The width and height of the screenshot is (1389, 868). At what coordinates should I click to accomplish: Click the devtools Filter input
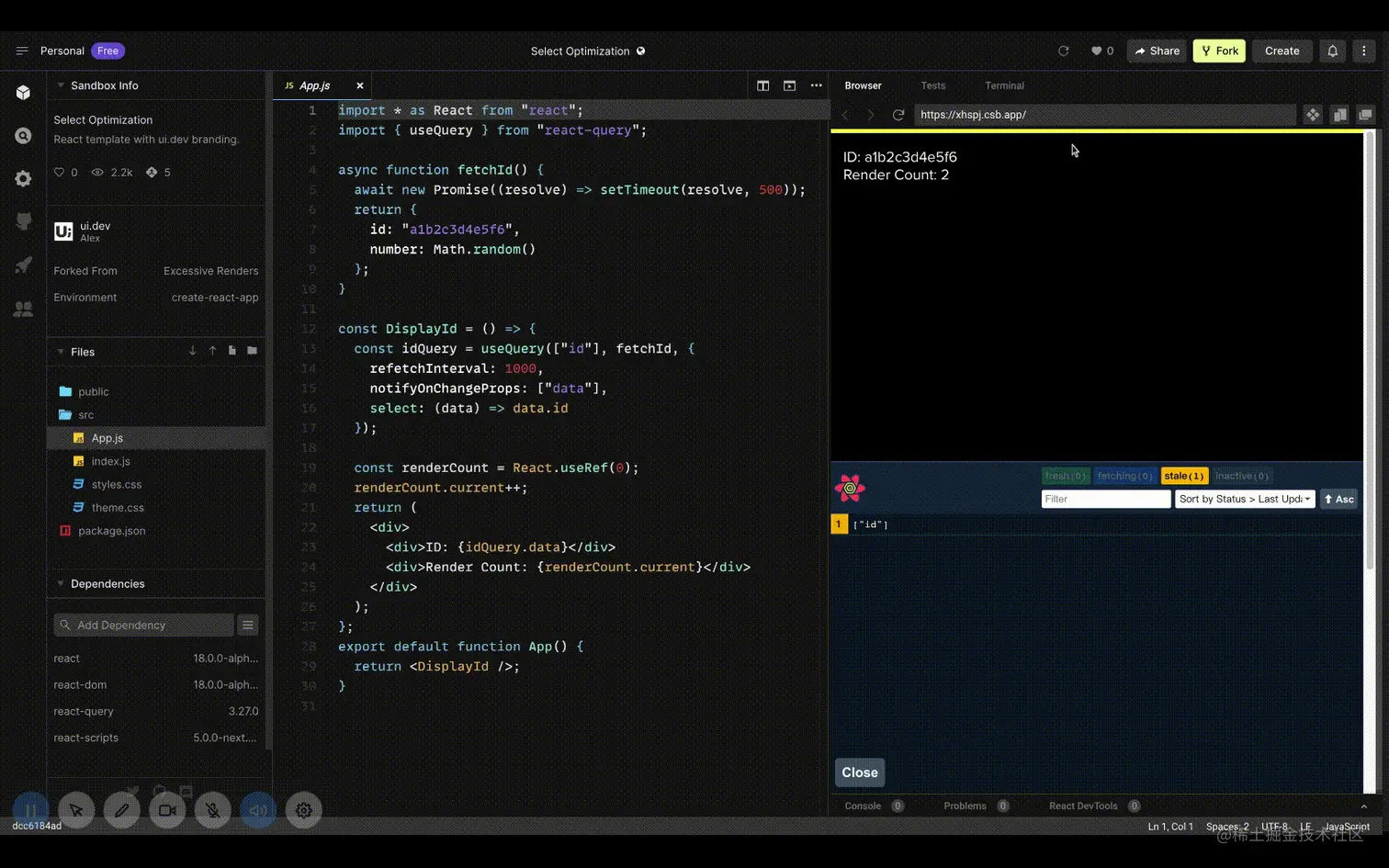point(1106,499)
